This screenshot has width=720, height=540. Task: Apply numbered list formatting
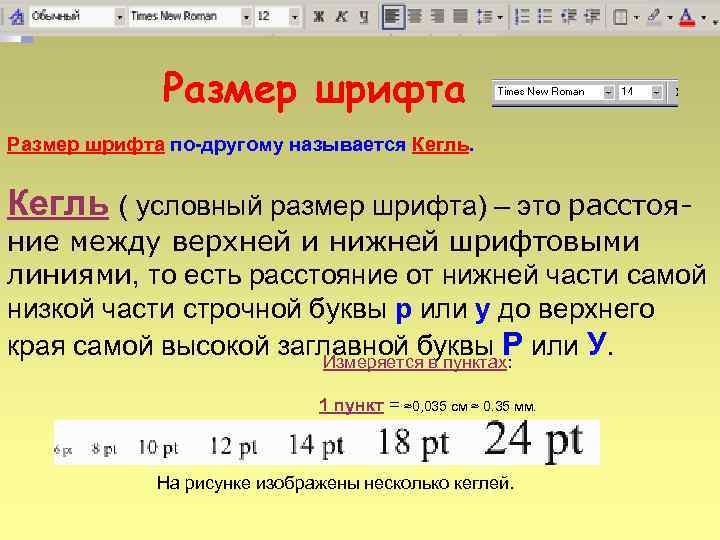[522, 17]
